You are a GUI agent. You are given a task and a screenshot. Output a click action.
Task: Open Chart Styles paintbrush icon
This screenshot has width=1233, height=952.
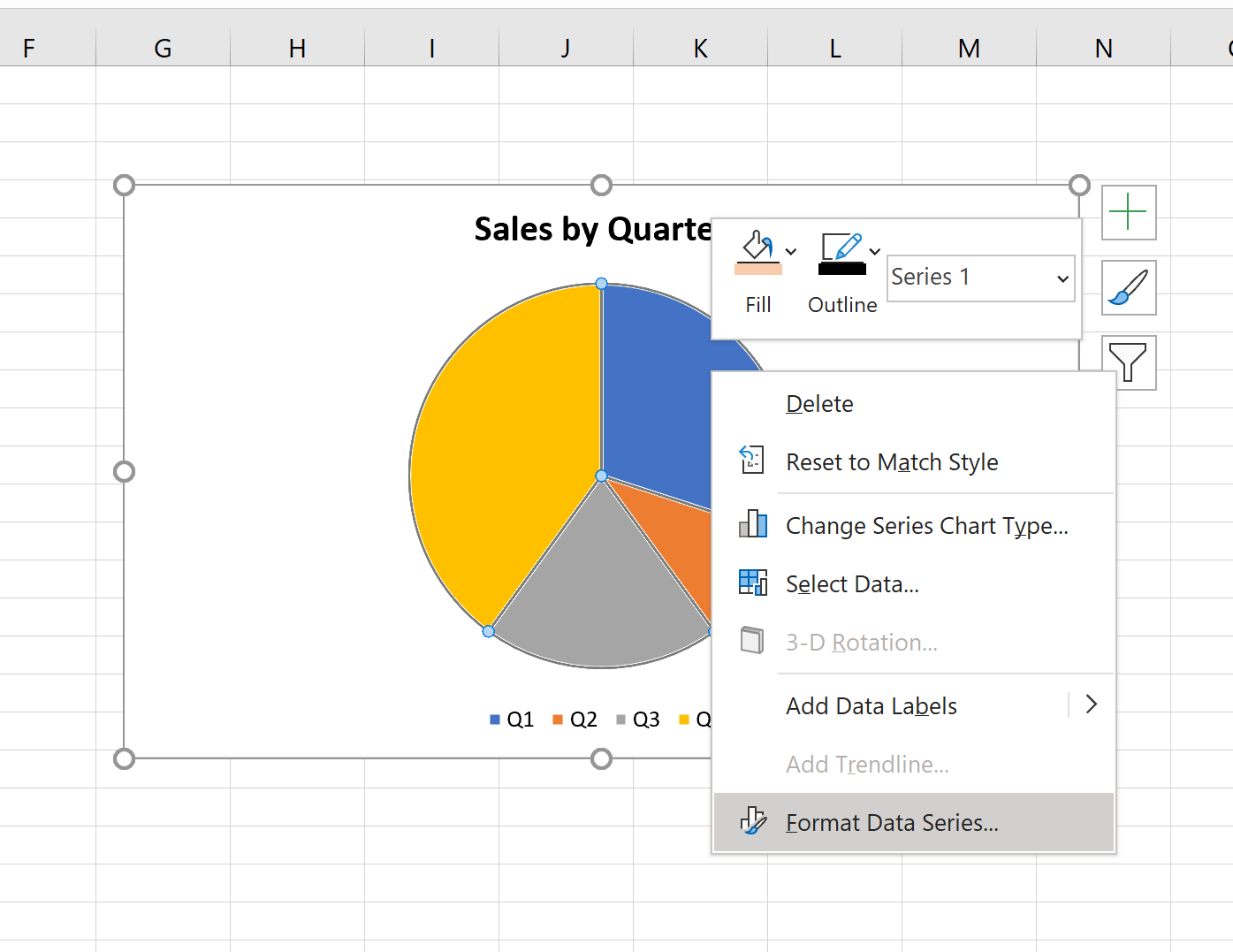(1128, 287)
